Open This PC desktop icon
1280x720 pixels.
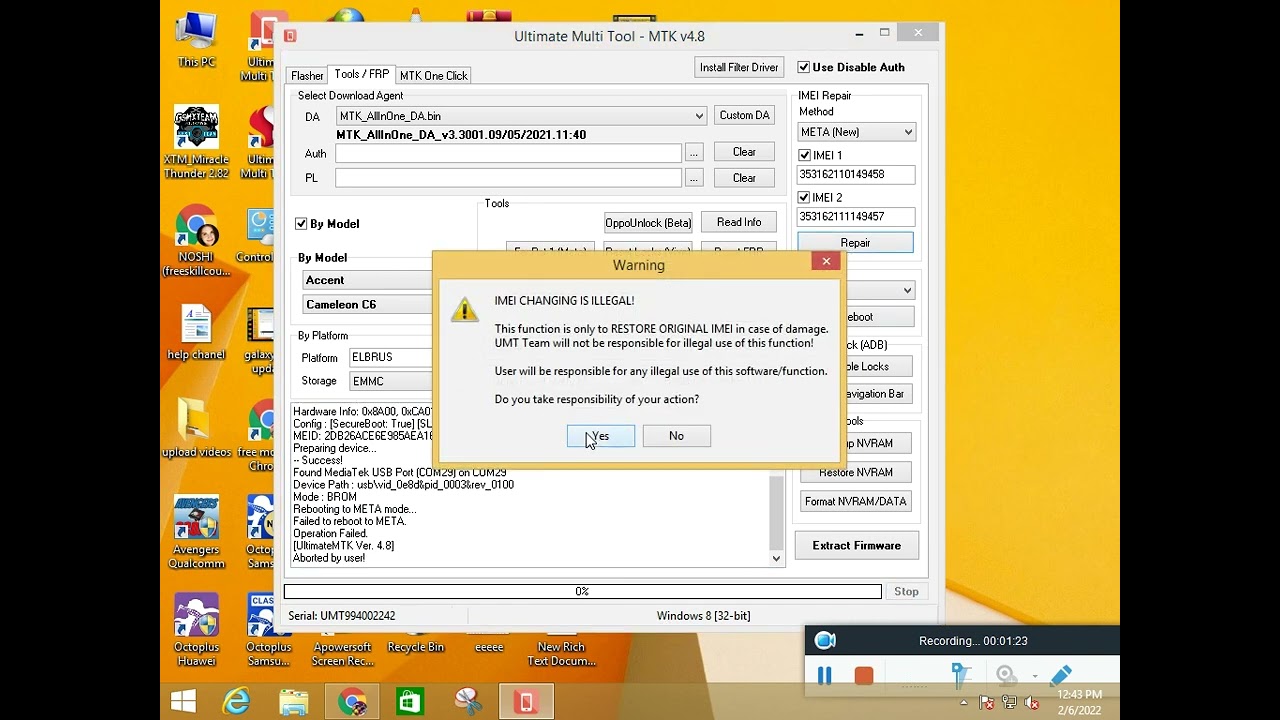click(197, 40)
